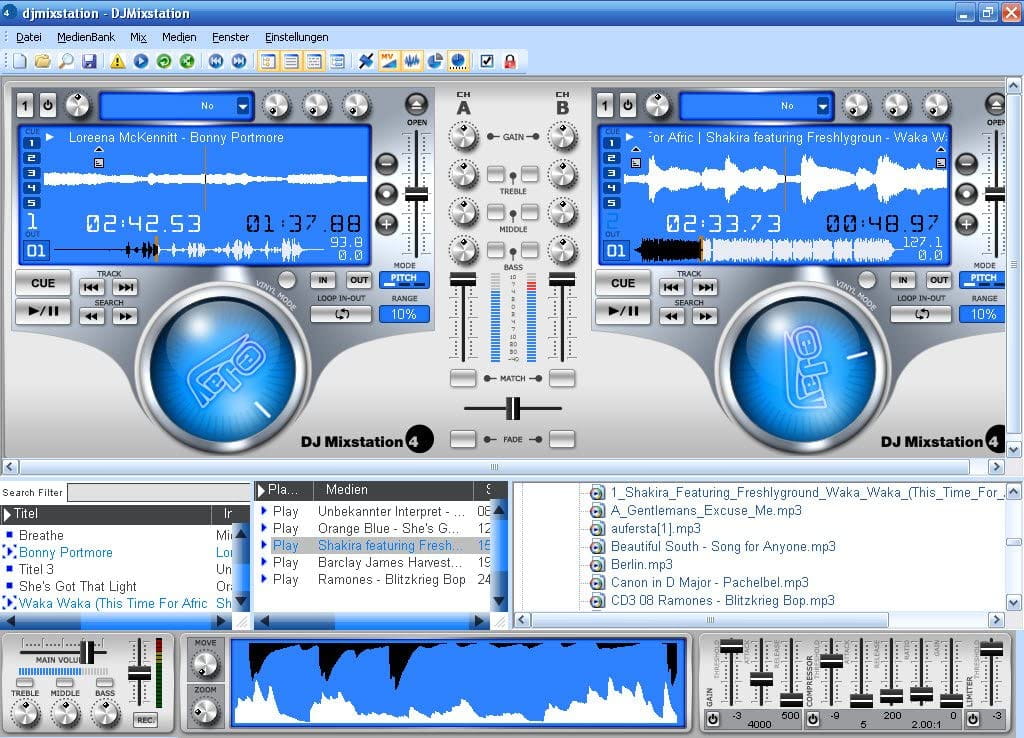Toggle the power button on the right deck

pos(628,104)
